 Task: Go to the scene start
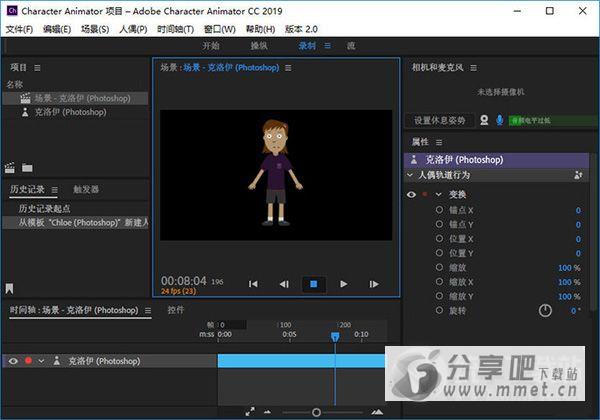coord(253,284)
